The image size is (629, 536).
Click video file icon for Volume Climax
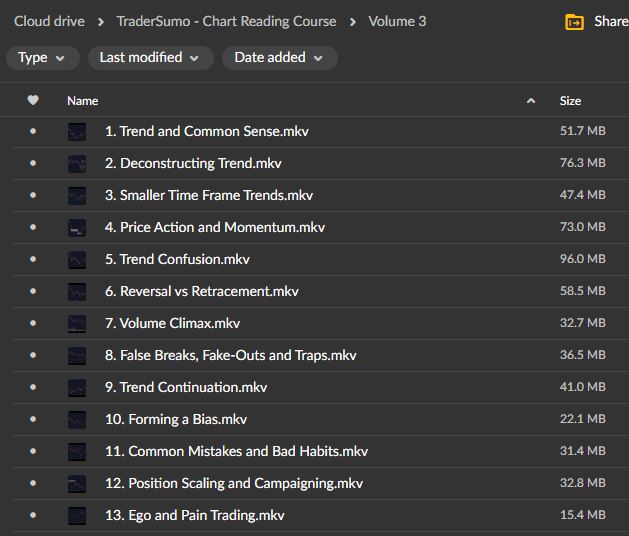point(77,324)
